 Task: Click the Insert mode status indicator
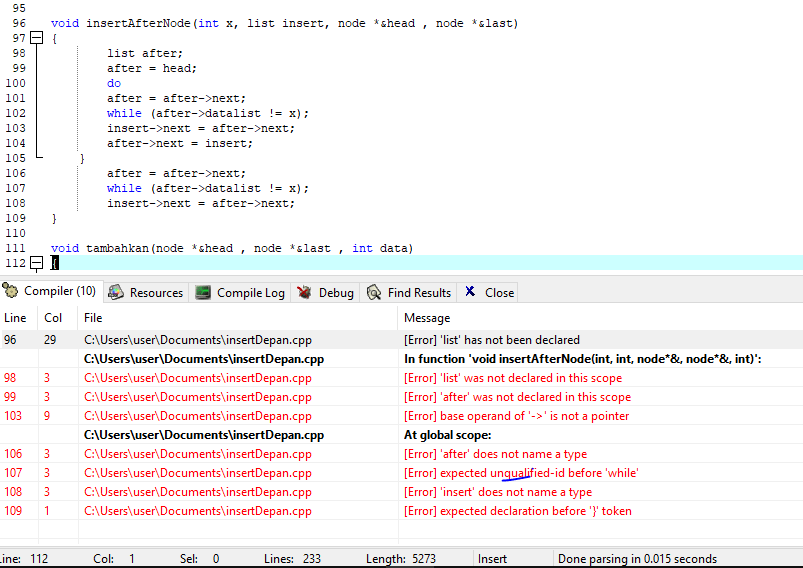pyautogui.click(x=492, y=559)
